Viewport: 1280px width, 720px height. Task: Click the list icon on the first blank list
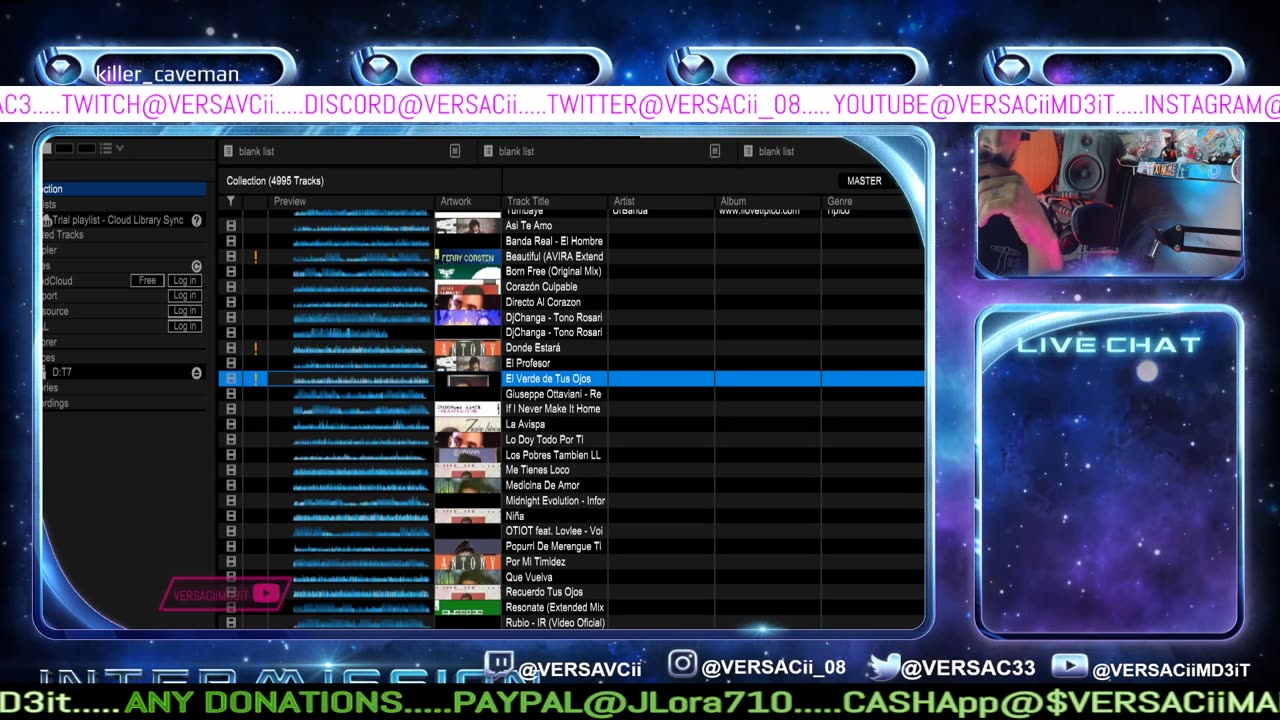coord(229,151)
